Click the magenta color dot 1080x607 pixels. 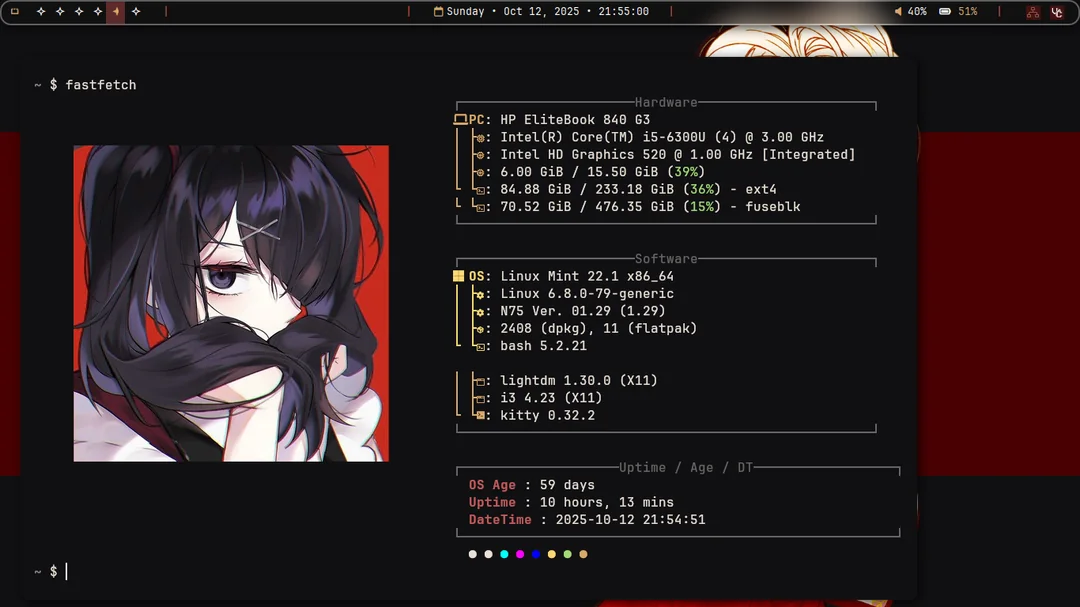pos(520,554)
